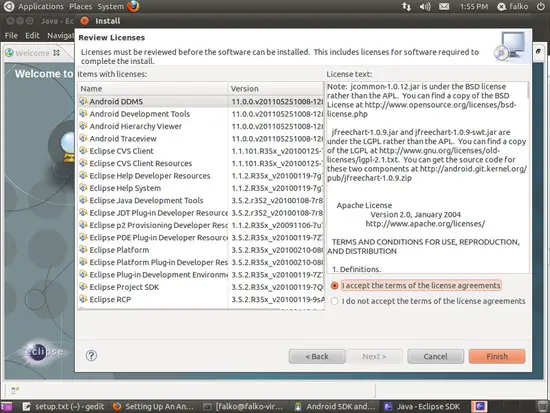Viewport: 550px width, 413px height.
Task: Click the network connection indicator icon
Action: (x=406, y=7)
